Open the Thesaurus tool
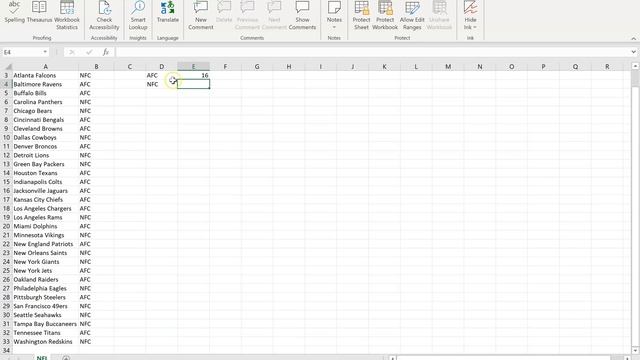This screenshot has width=640, height=360. tap(39, 12)
